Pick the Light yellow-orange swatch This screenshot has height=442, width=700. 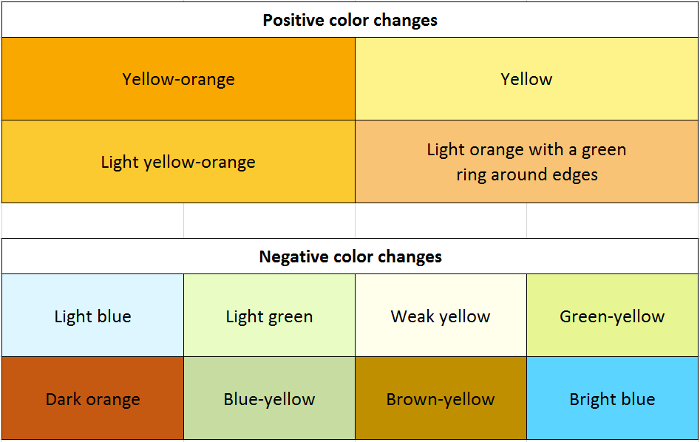click(178, 162)
